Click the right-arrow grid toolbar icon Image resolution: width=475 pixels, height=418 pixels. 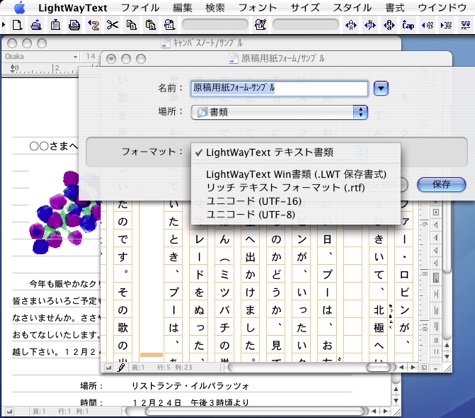coord(446,25)
